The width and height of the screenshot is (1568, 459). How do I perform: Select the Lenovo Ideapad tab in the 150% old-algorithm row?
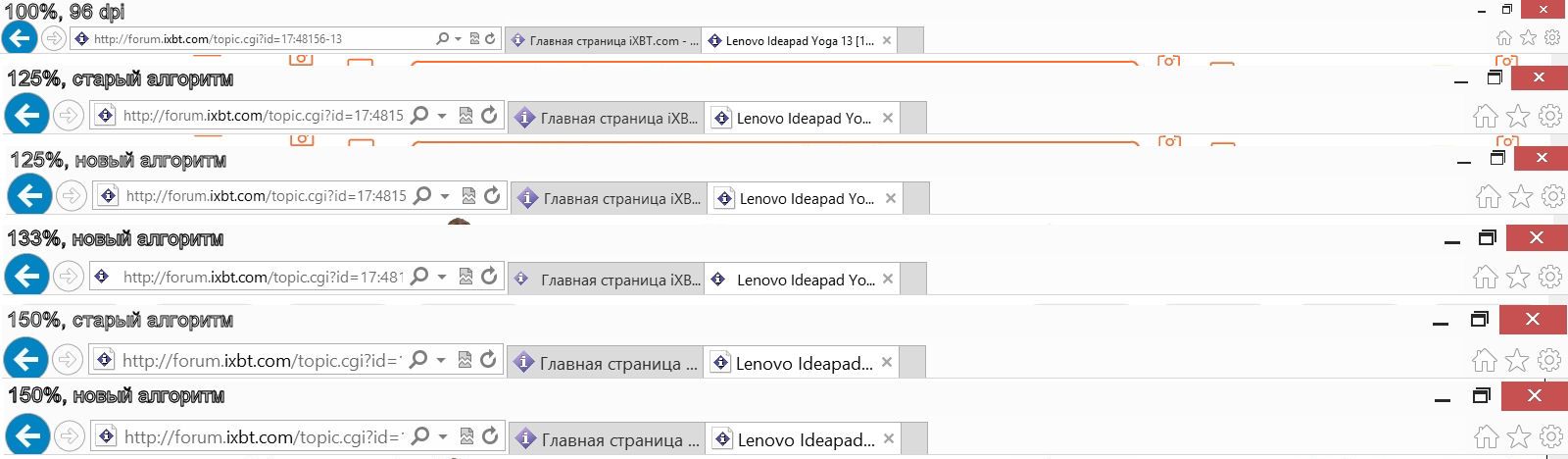tap(792, 363)
